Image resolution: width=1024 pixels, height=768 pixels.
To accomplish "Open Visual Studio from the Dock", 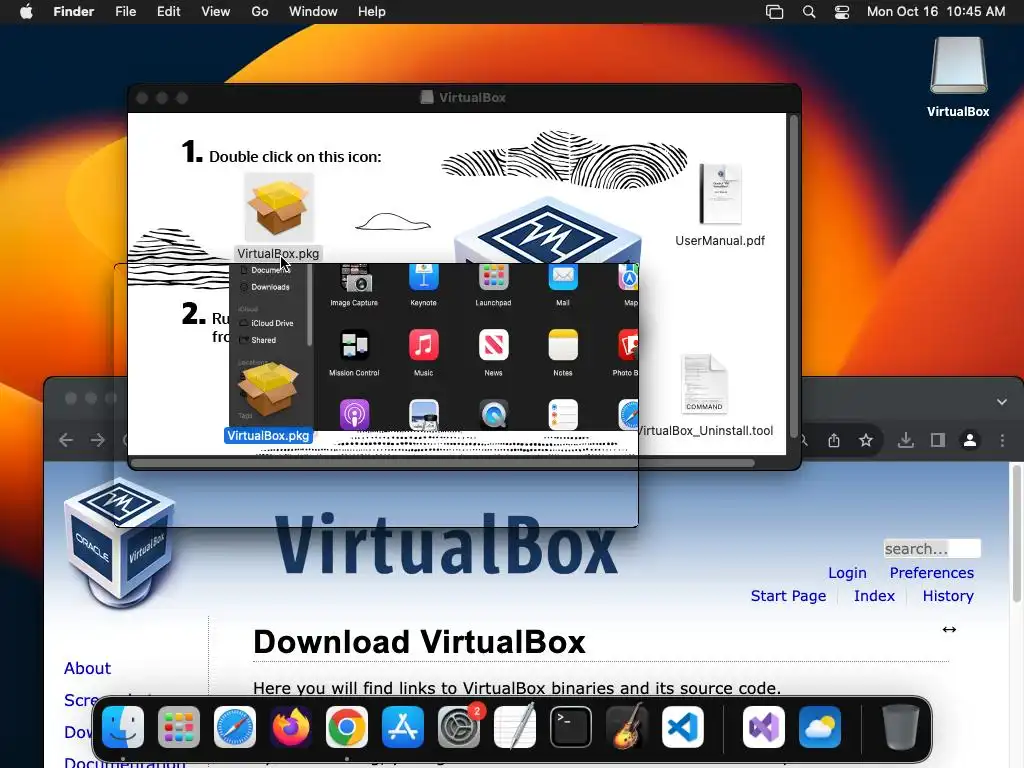I will click(x=764, y=727).
